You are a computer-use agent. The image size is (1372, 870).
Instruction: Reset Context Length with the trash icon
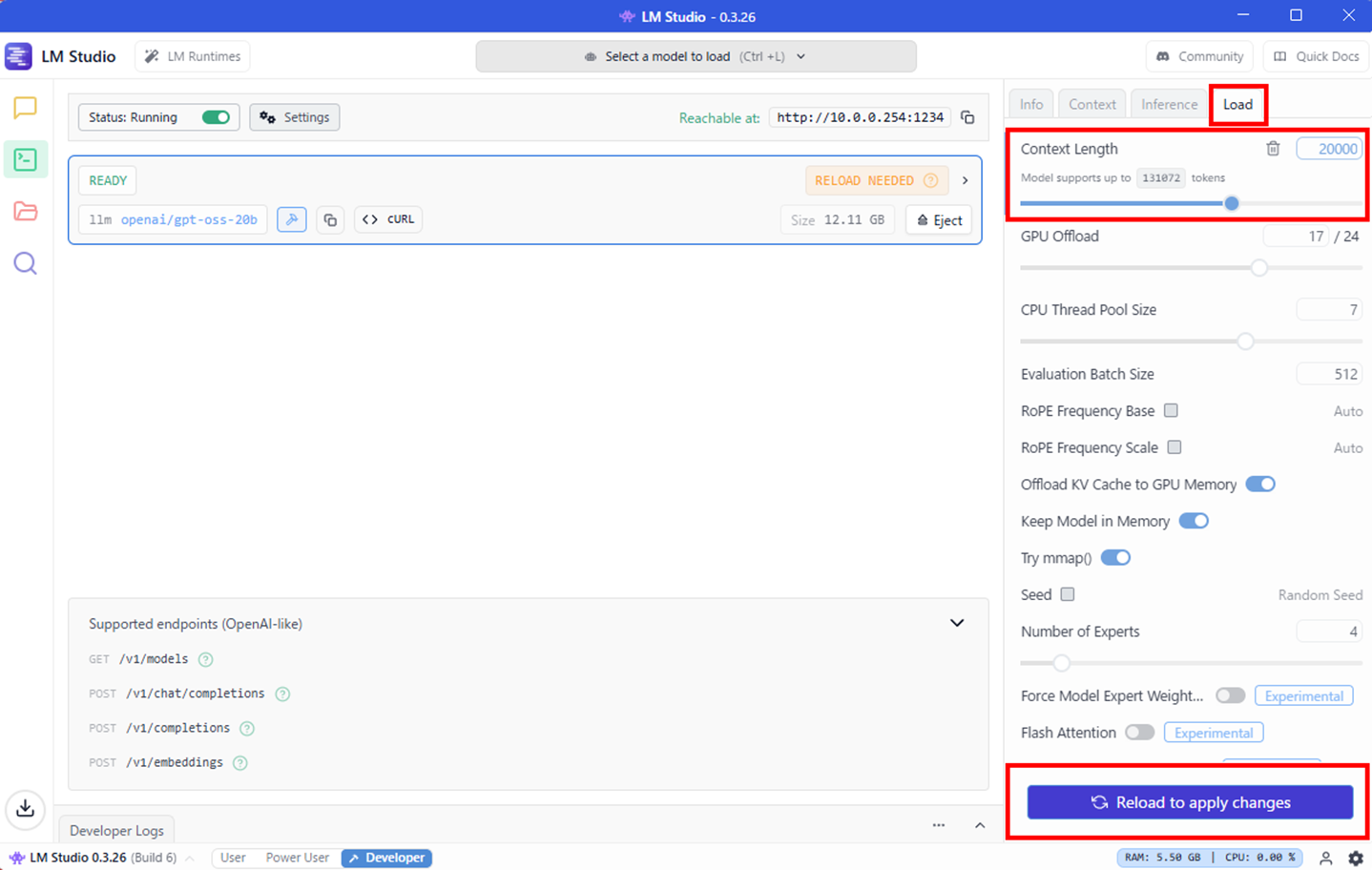pyautogui.click(x=1273, y=149)
